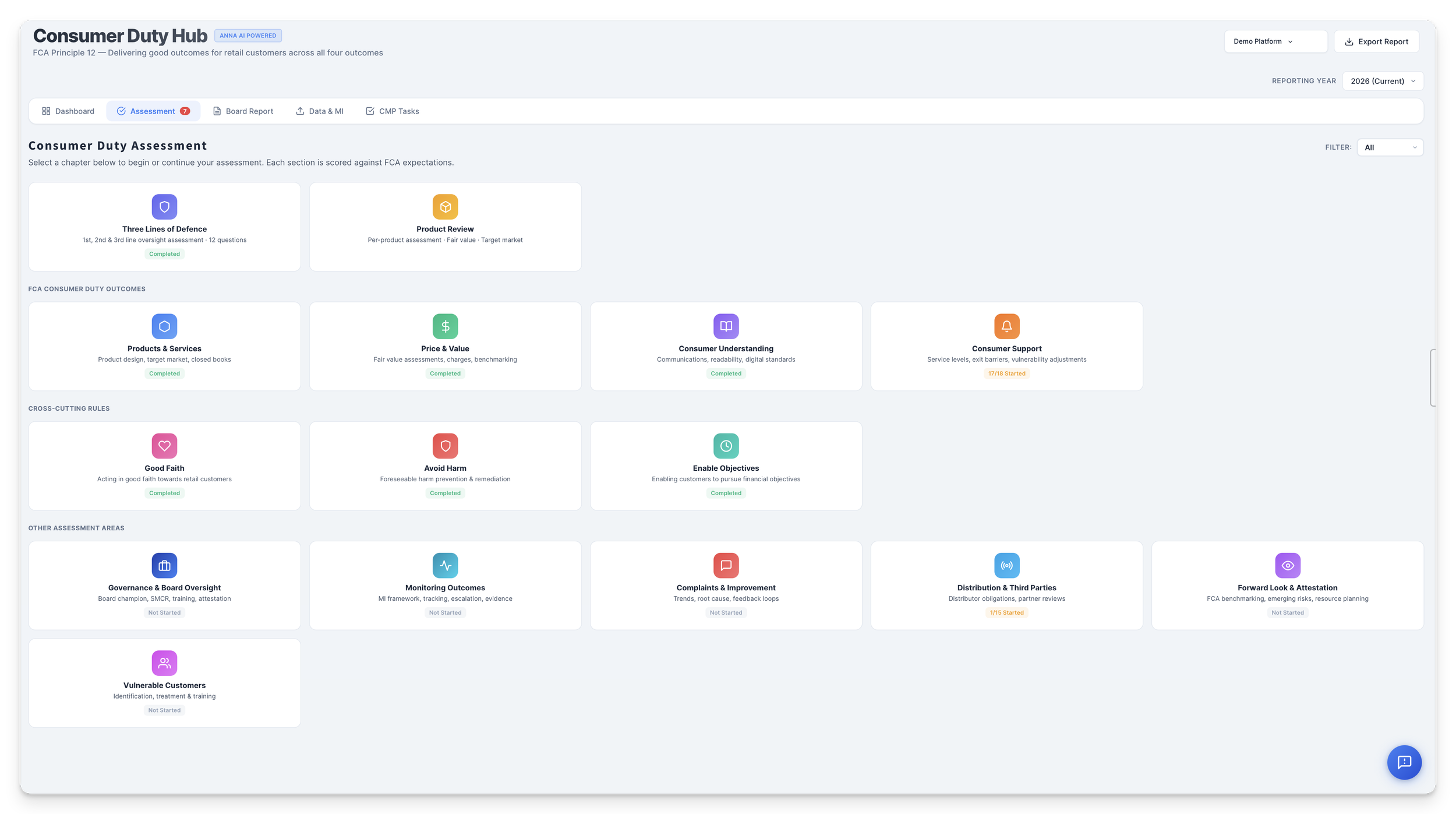Select the Consumer Understanding book icon
Screen dimensions: 1456x814
click(726, 326)
